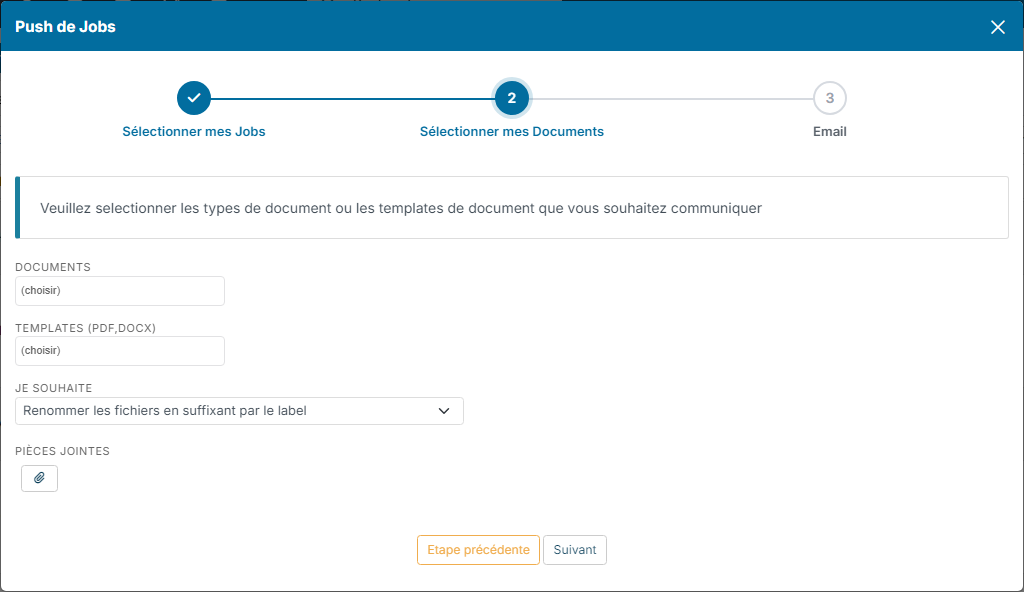
Task: Open the Documents (choisir) selector
Action: [x=120, y=291]
